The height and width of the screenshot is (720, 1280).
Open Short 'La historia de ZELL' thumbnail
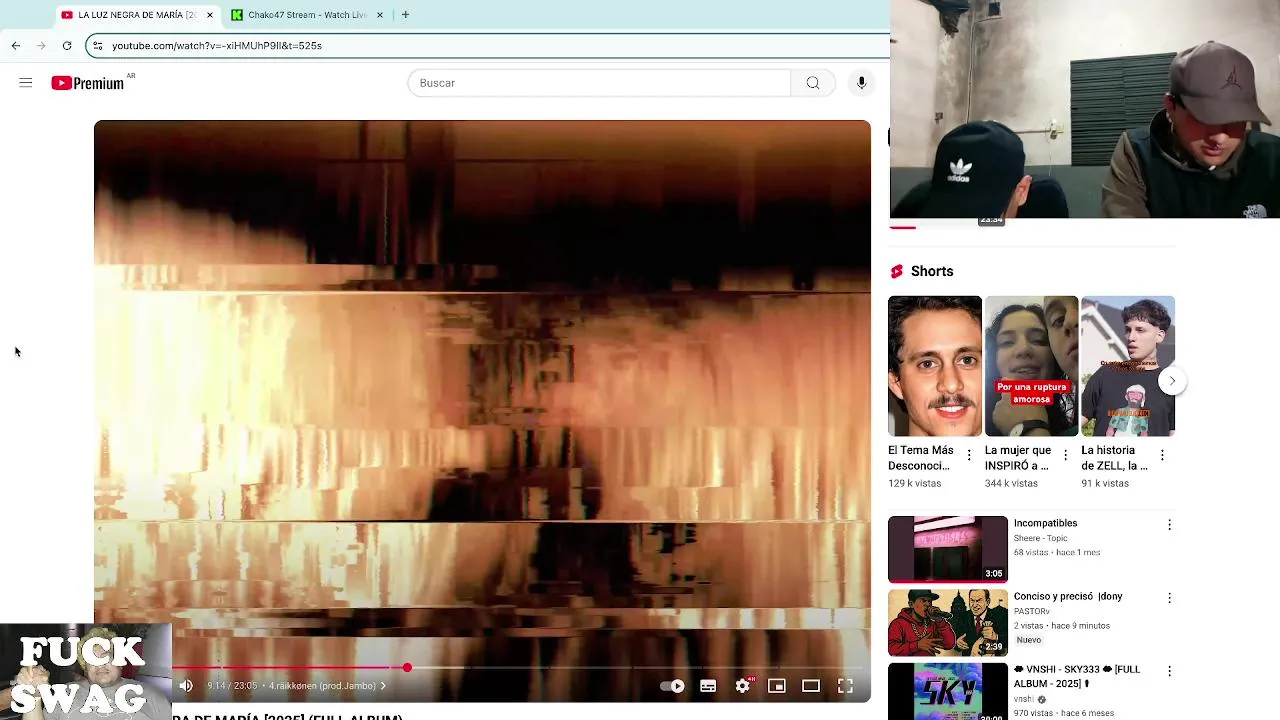1128,366
